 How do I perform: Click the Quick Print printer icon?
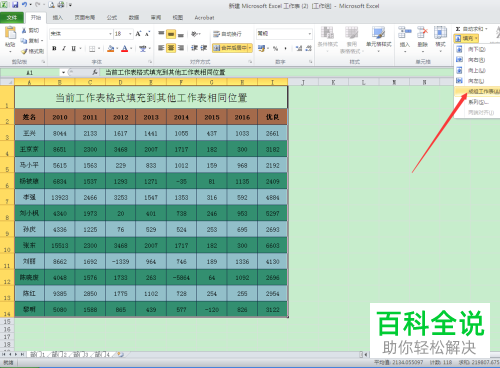coord(61,5)
